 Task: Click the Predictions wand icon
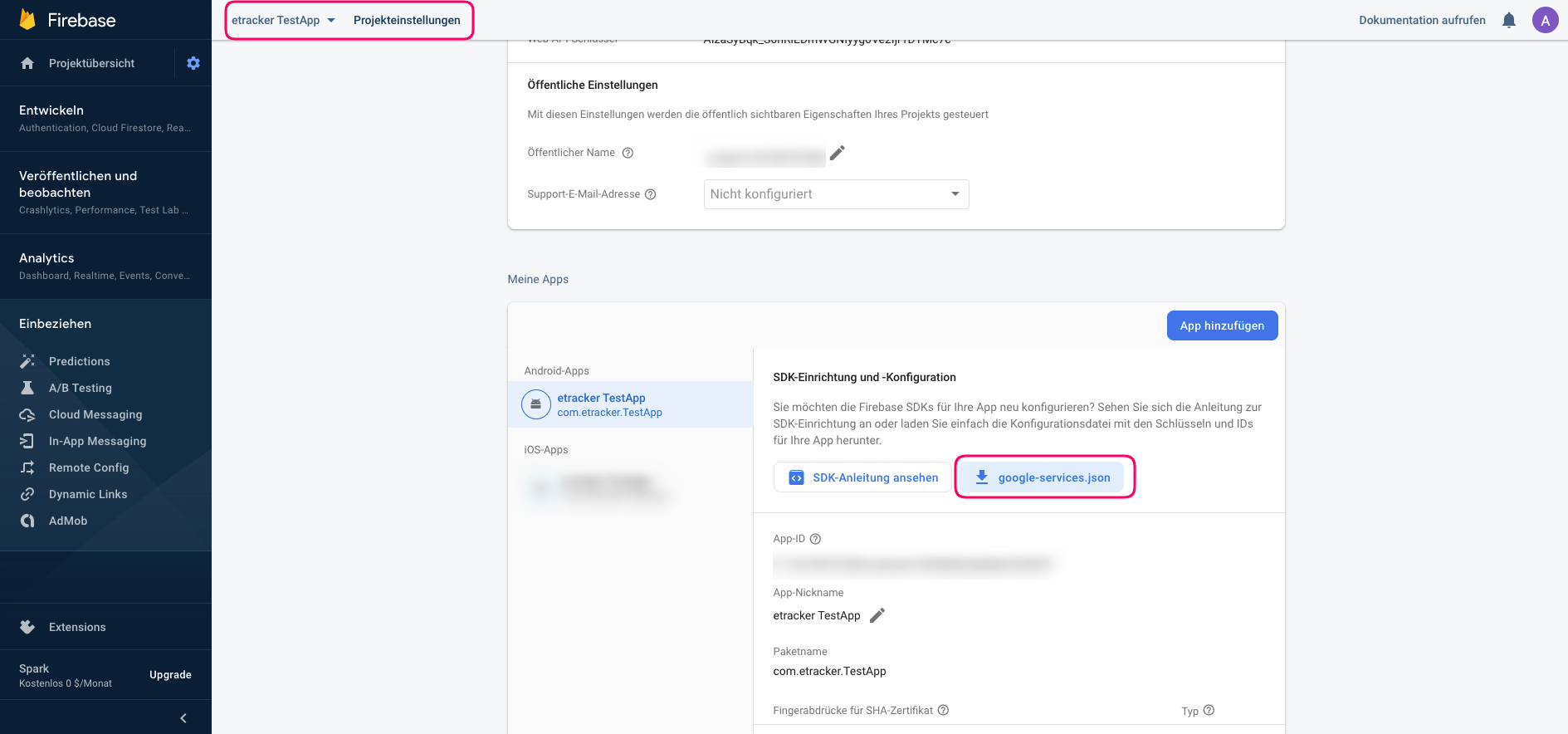pyautogui.click(x=27, y=361)
